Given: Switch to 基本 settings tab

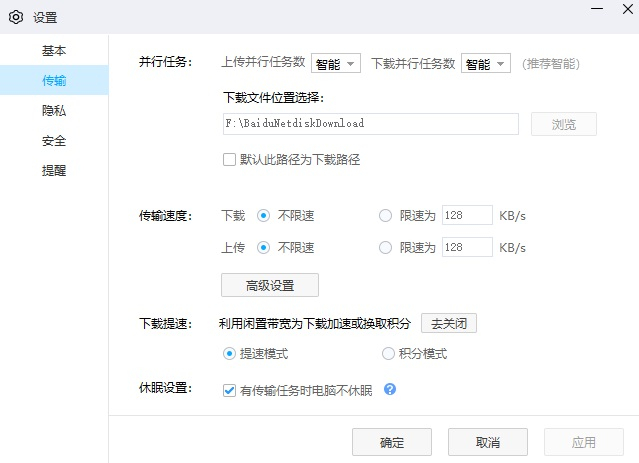Looking at the screenshot, I should click(x=54, y=50).
